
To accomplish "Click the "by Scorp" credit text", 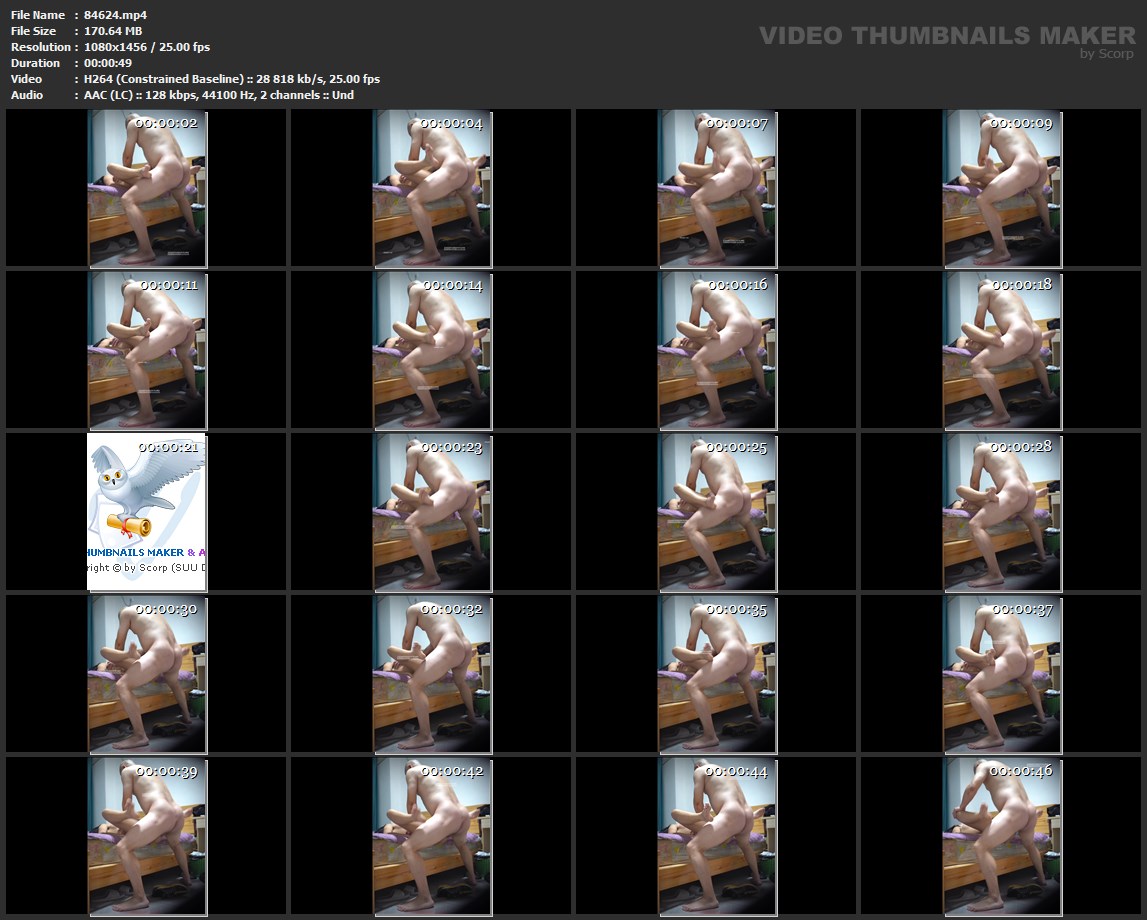I will pyautogui.click(x=1106, y=54).
